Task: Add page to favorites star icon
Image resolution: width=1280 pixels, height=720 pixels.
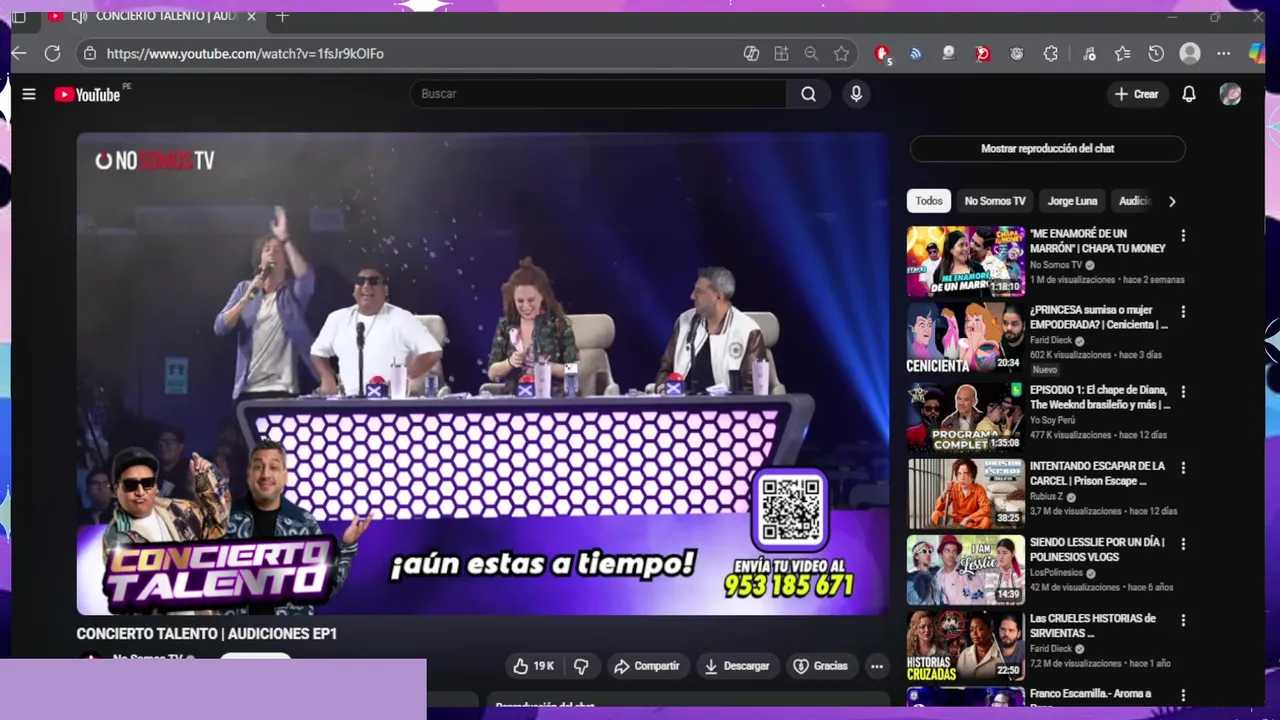Action: 841,53
